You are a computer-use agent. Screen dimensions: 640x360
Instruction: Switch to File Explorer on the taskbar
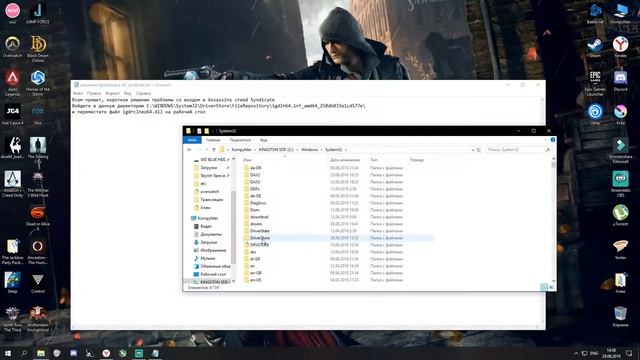point(41,353)
